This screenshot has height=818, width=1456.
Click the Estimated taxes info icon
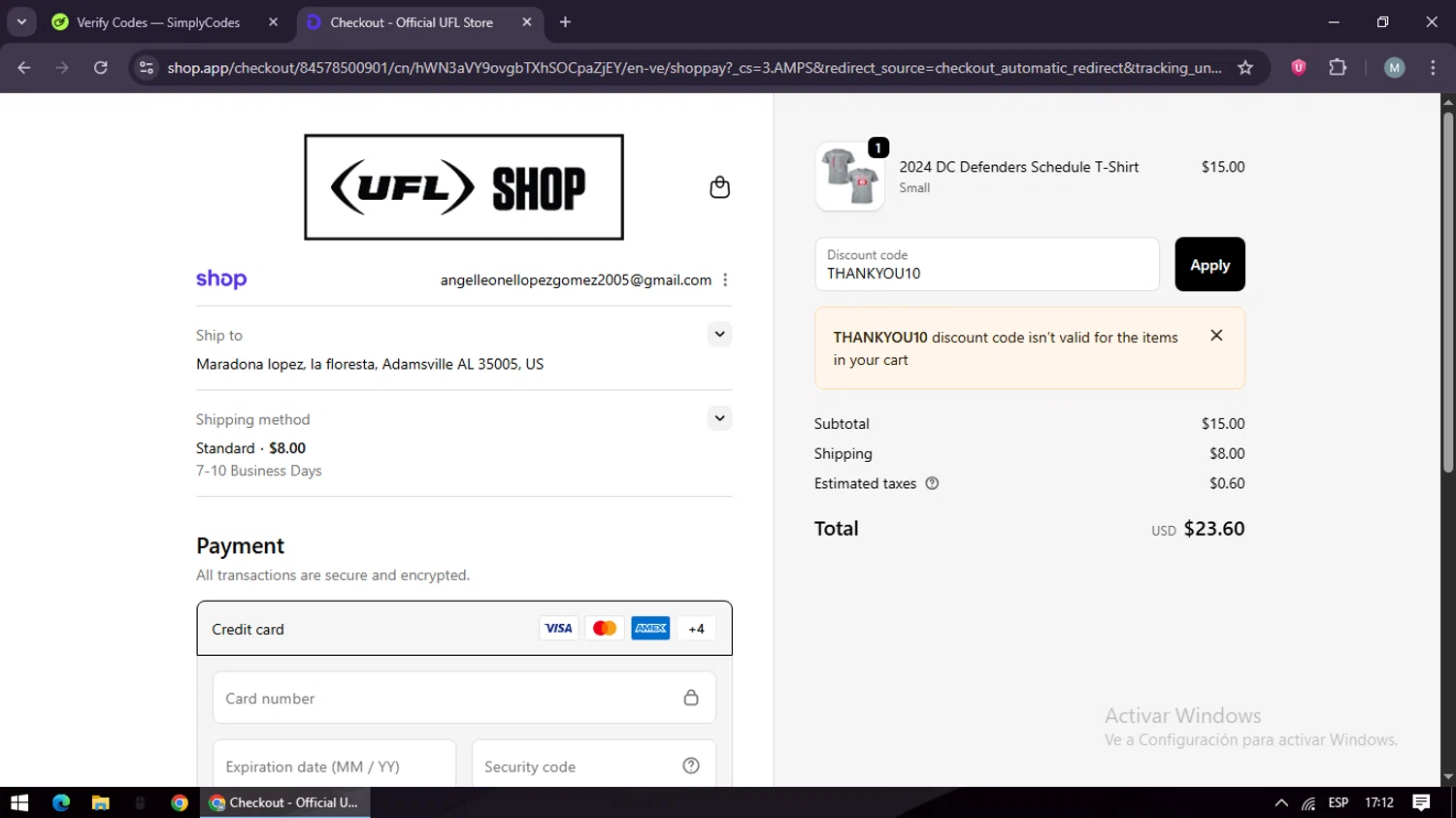coord(932,483)
